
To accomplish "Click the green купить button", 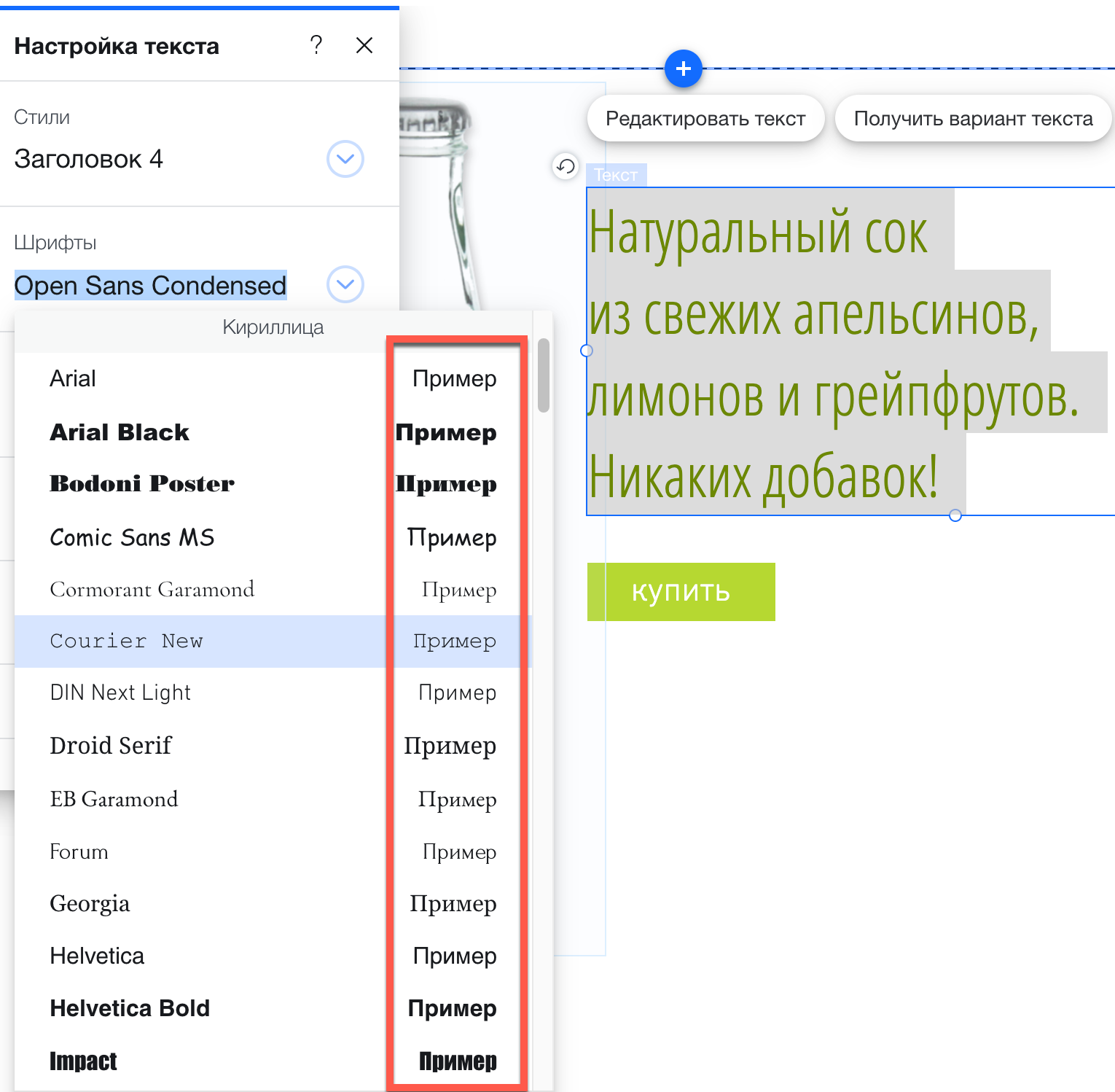I will click(x=681, y=591).
